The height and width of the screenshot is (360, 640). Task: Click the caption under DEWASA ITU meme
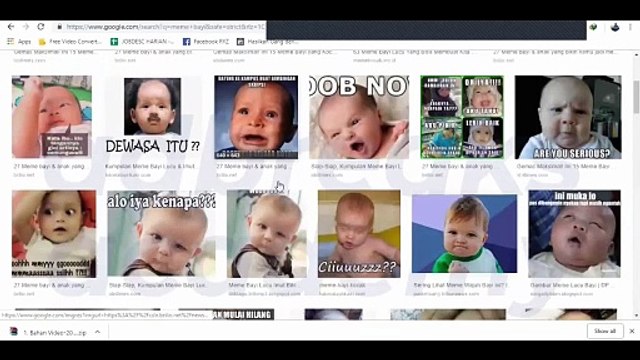[151, 167]
